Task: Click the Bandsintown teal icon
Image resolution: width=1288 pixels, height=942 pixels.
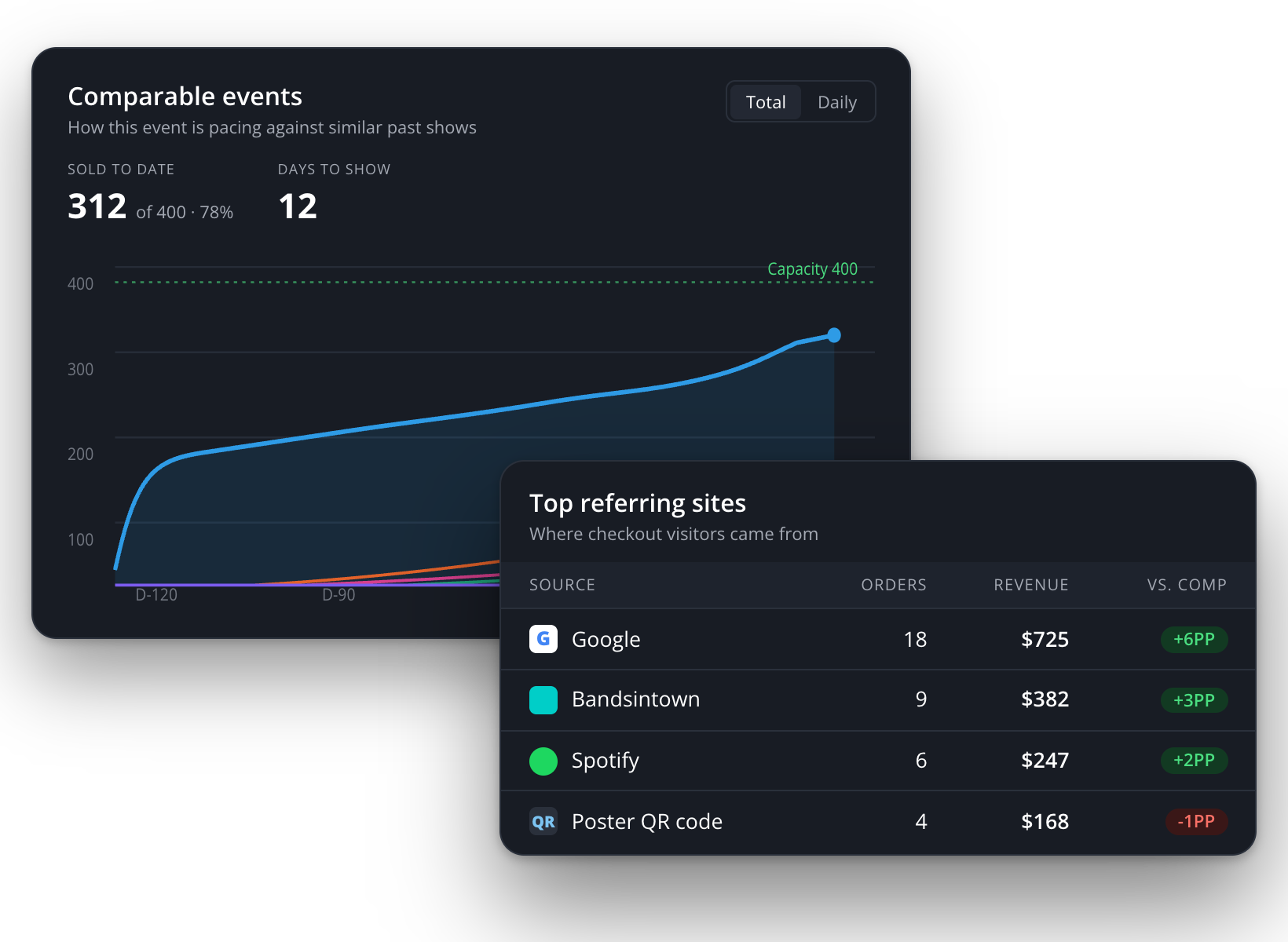Action: 543,699
